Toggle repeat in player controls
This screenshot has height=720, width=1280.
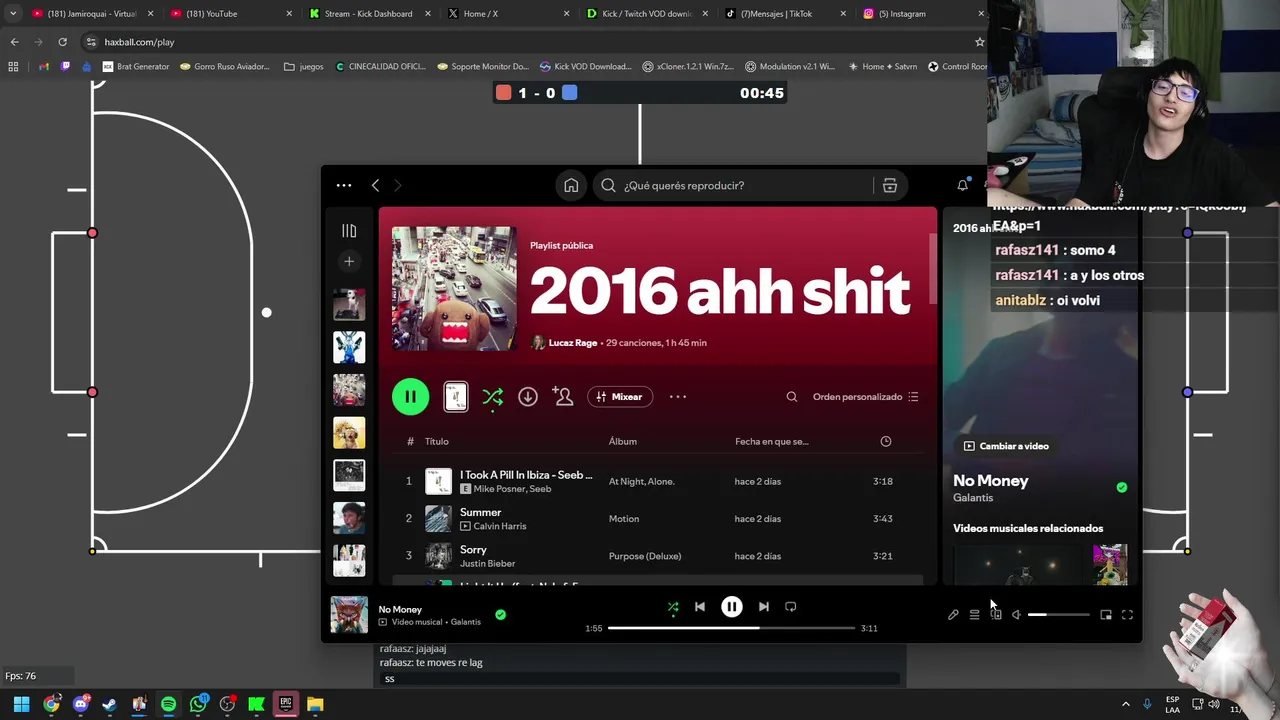coord(790,607)
